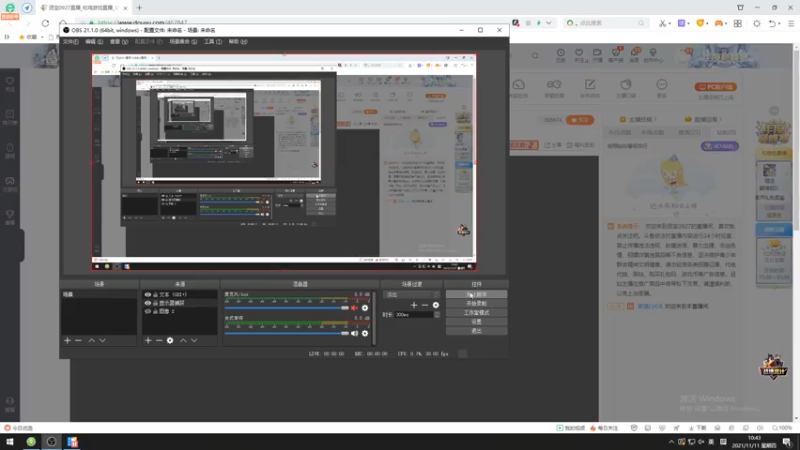Click the Exit button in OBS controls
This screenshot has height=450, width=800.
coord(477,331)
